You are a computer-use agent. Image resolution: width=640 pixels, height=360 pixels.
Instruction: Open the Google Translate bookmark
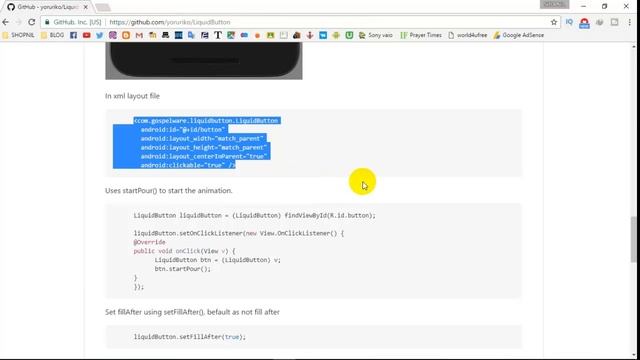(191, 36)
